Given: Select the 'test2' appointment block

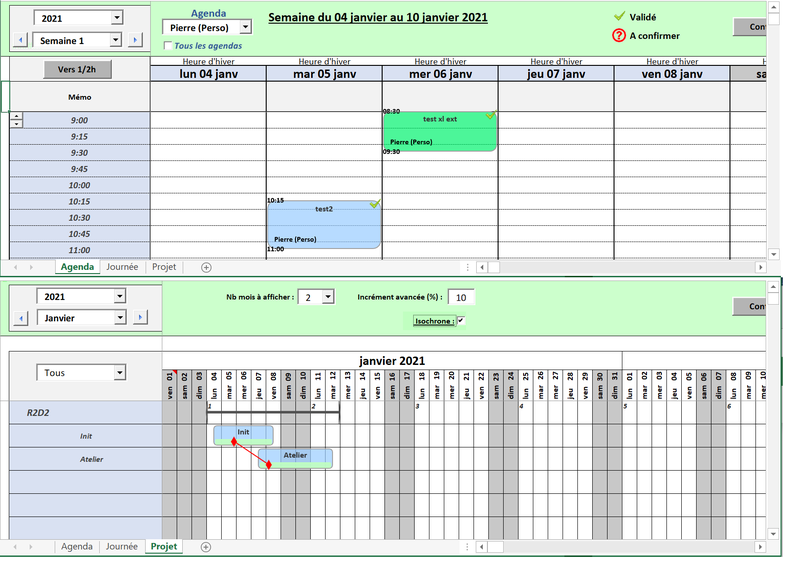Looking at the screenshot, I should tap(324, 224).
